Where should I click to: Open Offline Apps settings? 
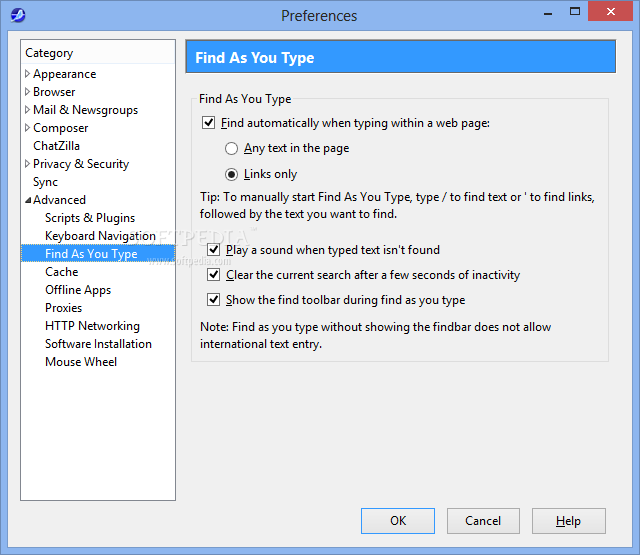coord(78,290)
